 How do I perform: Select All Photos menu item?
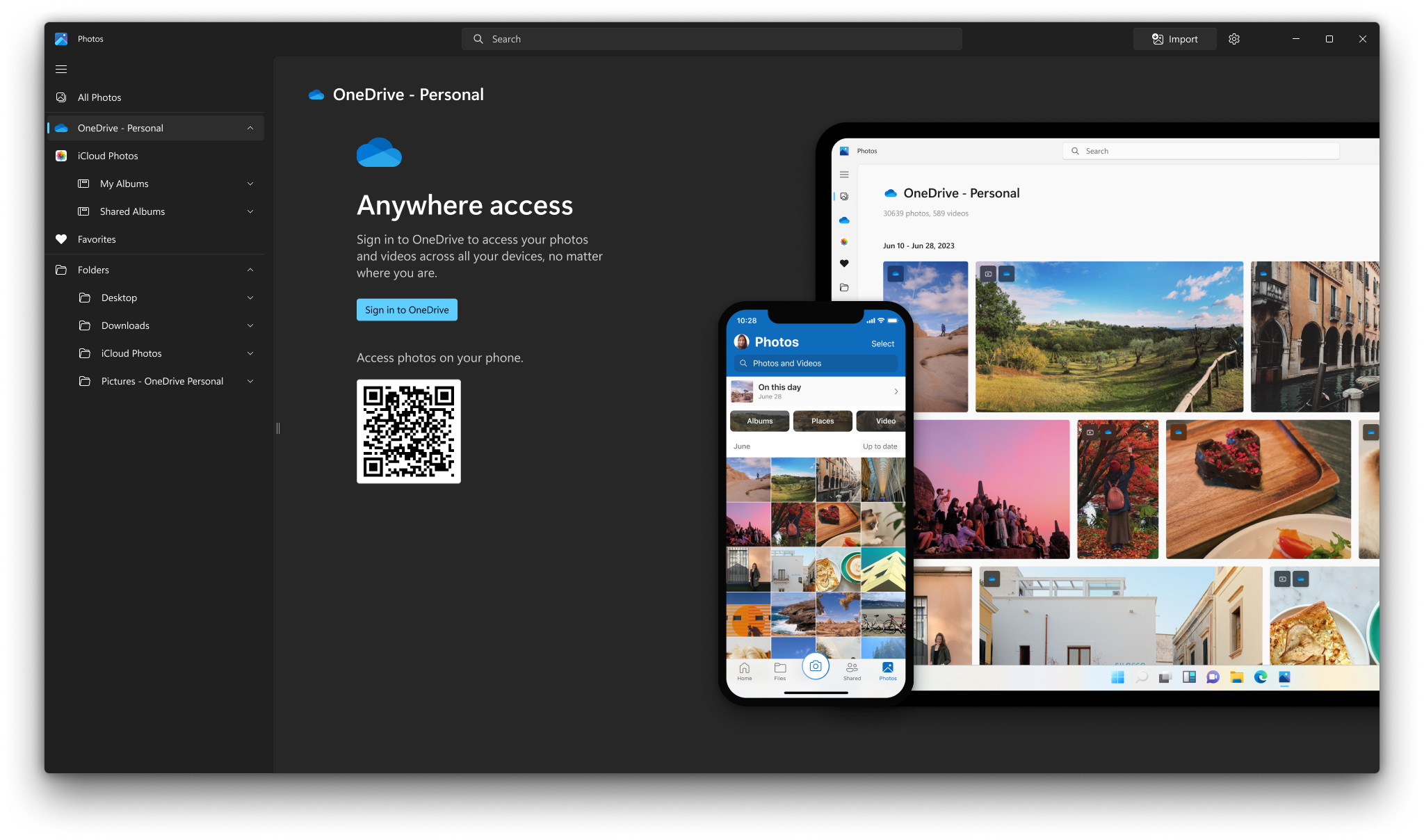(x=99, y=97)
